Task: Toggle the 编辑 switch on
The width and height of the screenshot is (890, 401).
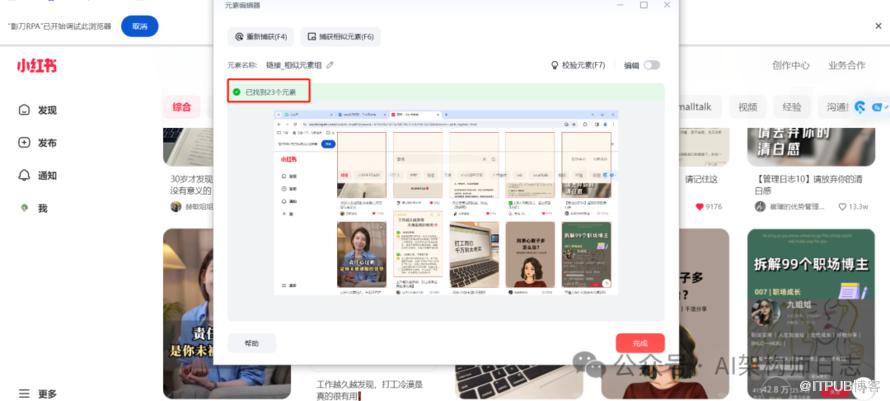Action: (x=652, y=65)
